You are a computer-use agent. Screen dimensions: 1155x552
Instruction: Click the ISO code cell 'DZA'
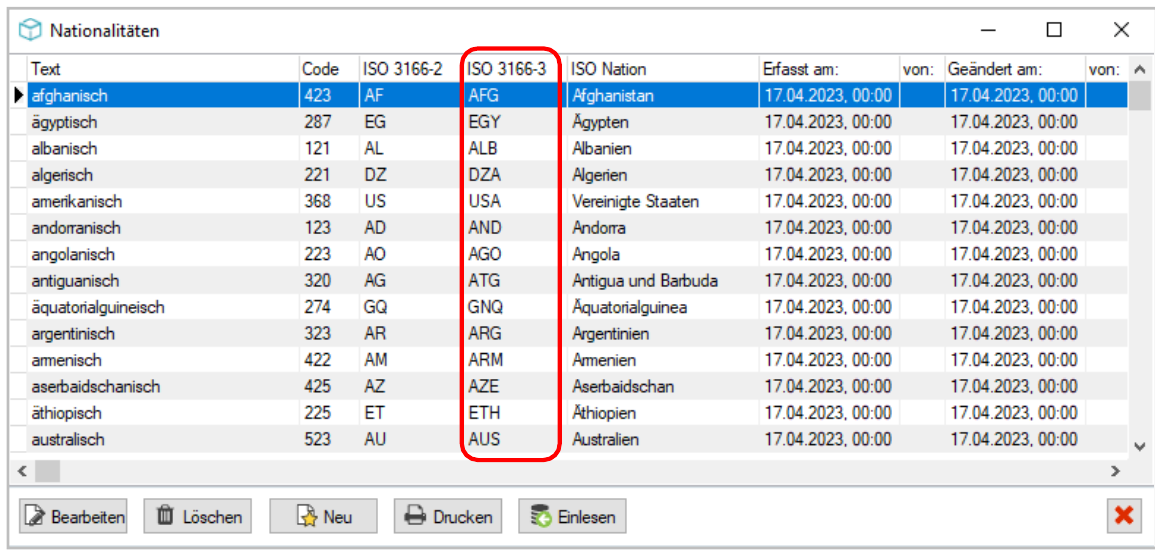[x=514, y=175]
